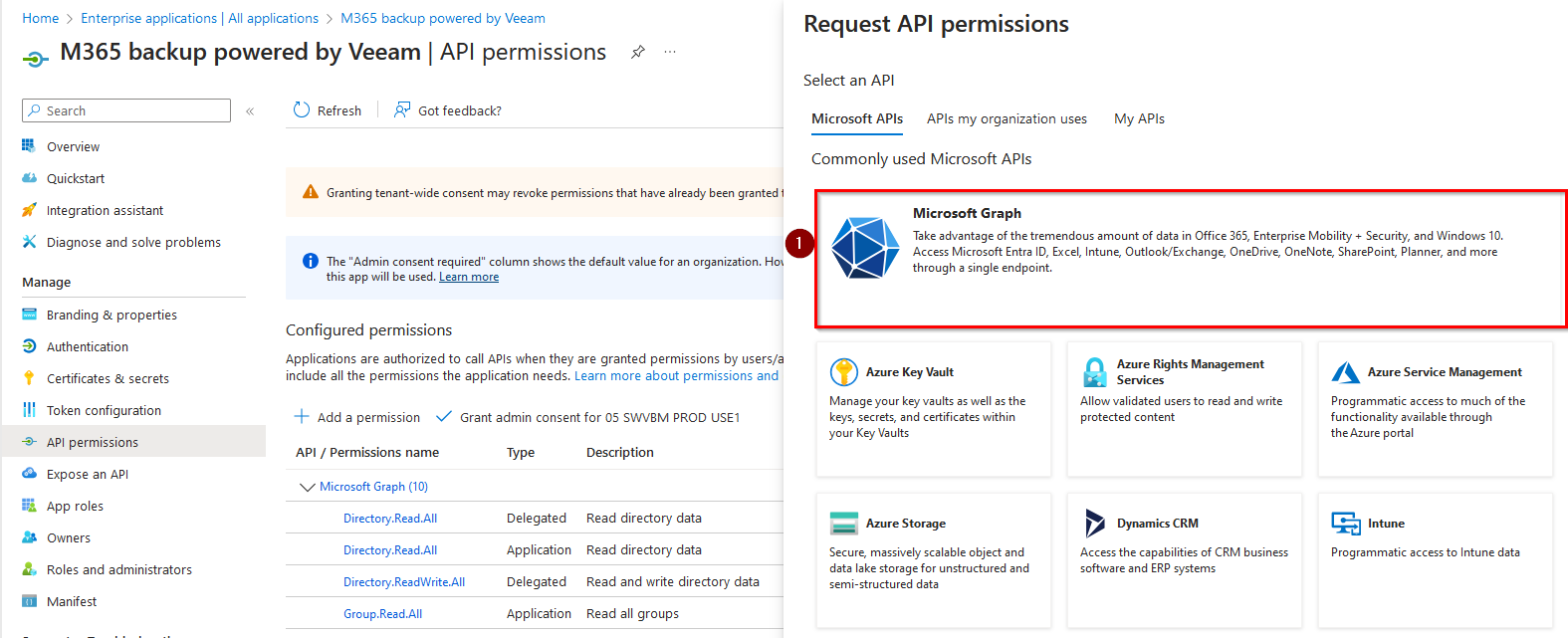Click the application logo beside the page title
The image size is (1568, 638).
click(x=35, y=59)
